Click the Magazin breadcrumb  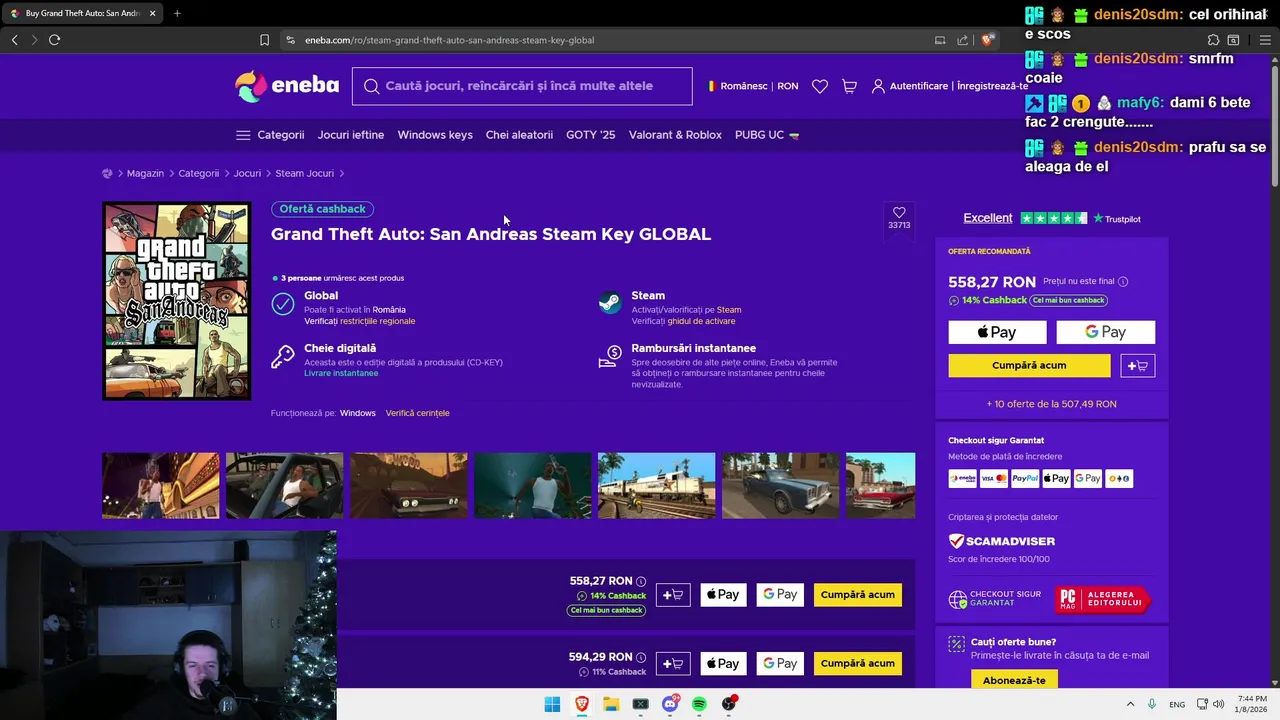tap(145, 173)
